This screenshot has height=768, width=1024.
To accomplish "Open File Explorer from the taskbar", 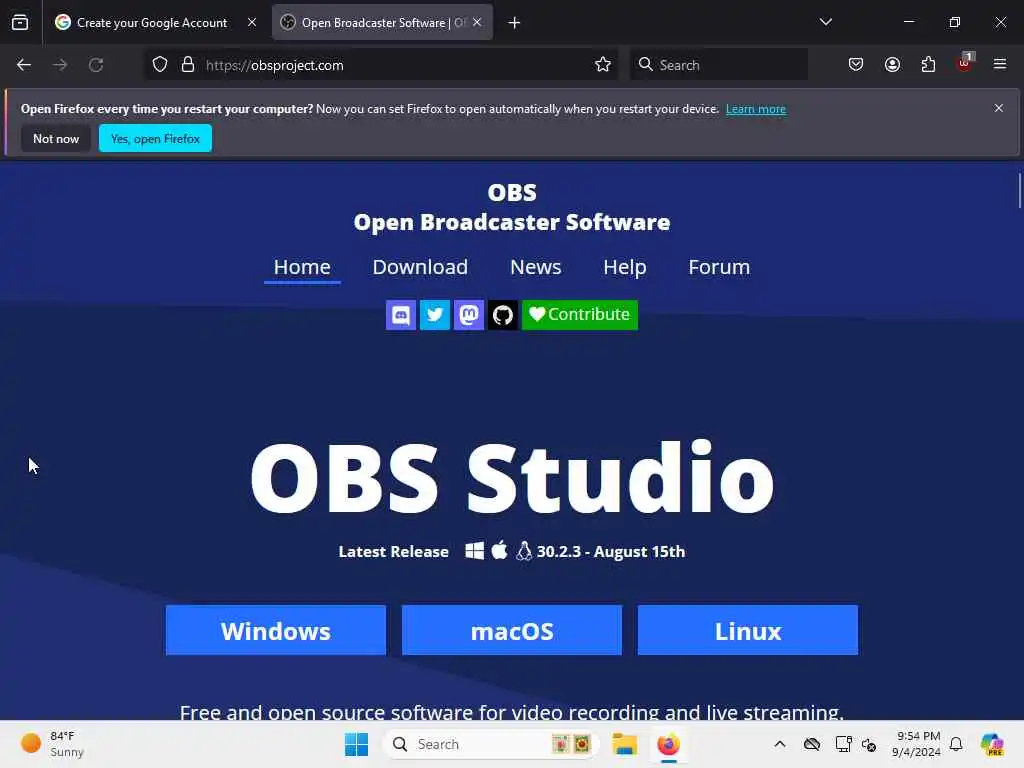I will (624, 744).
